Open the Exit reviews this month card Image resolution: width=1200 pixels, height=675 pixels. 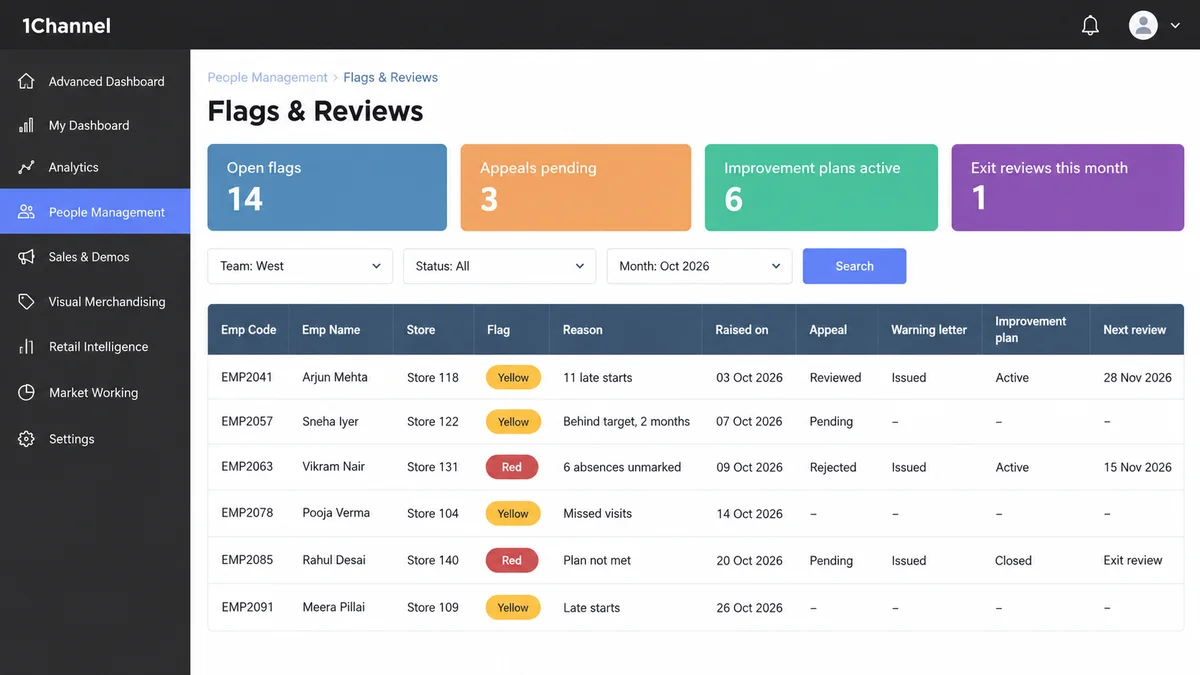pyautogui.click(x=1067, y=188)
